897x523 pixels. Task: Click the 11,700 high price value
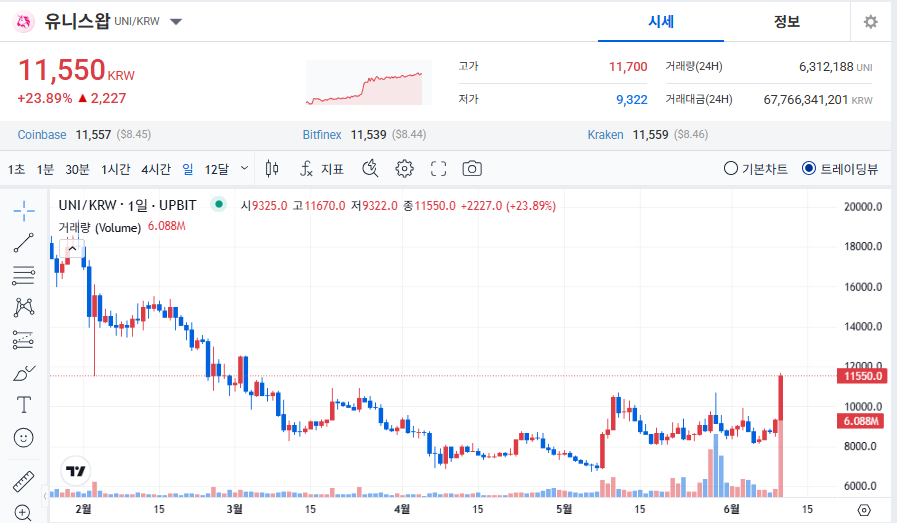pyautogui.click(x=628, y=67)
